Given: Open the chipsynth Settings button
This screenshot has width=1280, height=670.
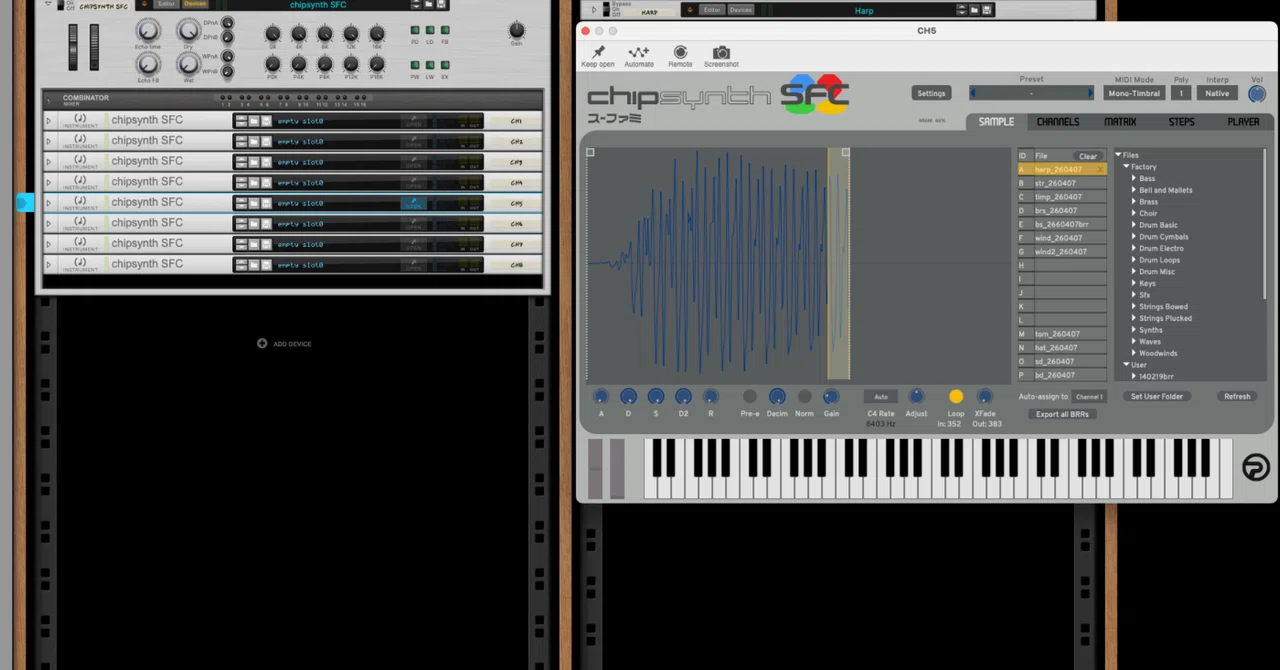Looking at the screenshot, I should tap(931, 93).
